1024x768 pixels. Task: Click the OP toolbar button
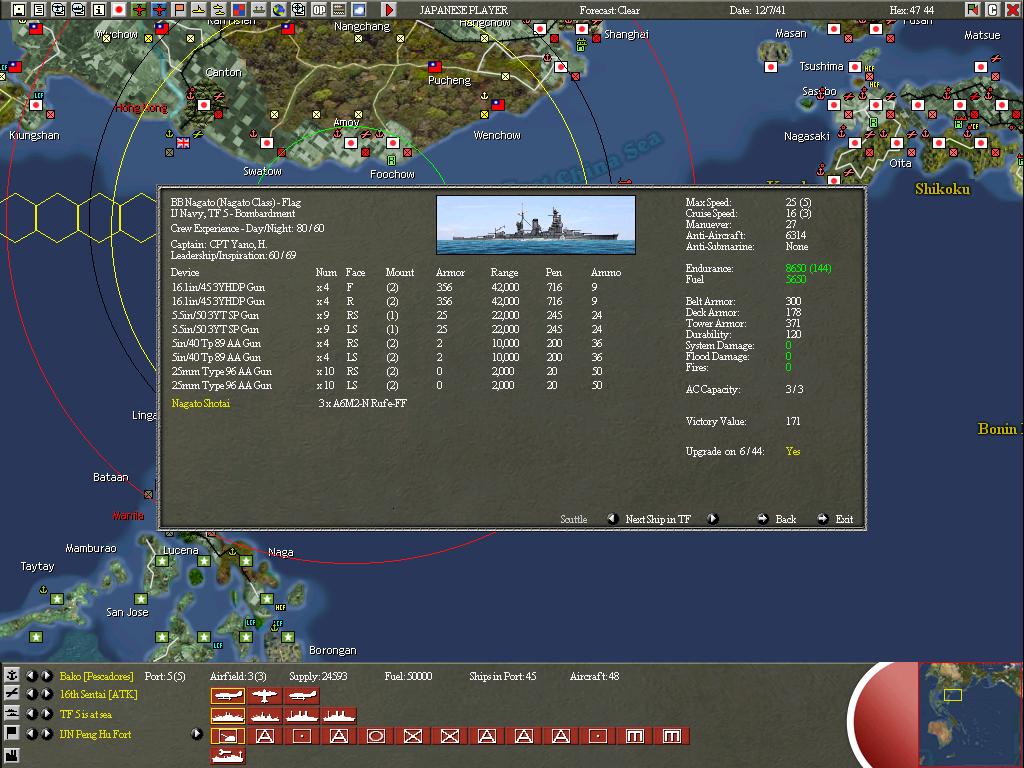coord(319,9)
